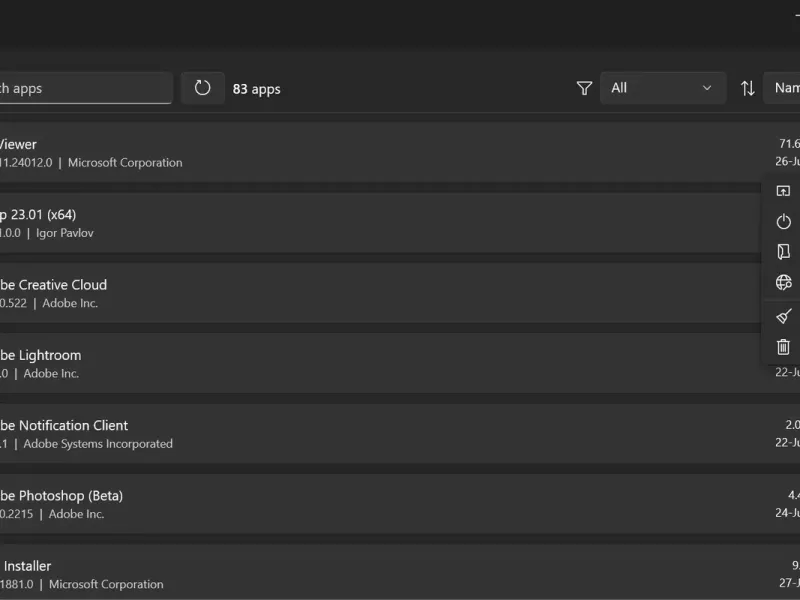Click the 22-Ju date in Lightroom row
This screenshot has width=800, height=600.
[x=787, y=372]
